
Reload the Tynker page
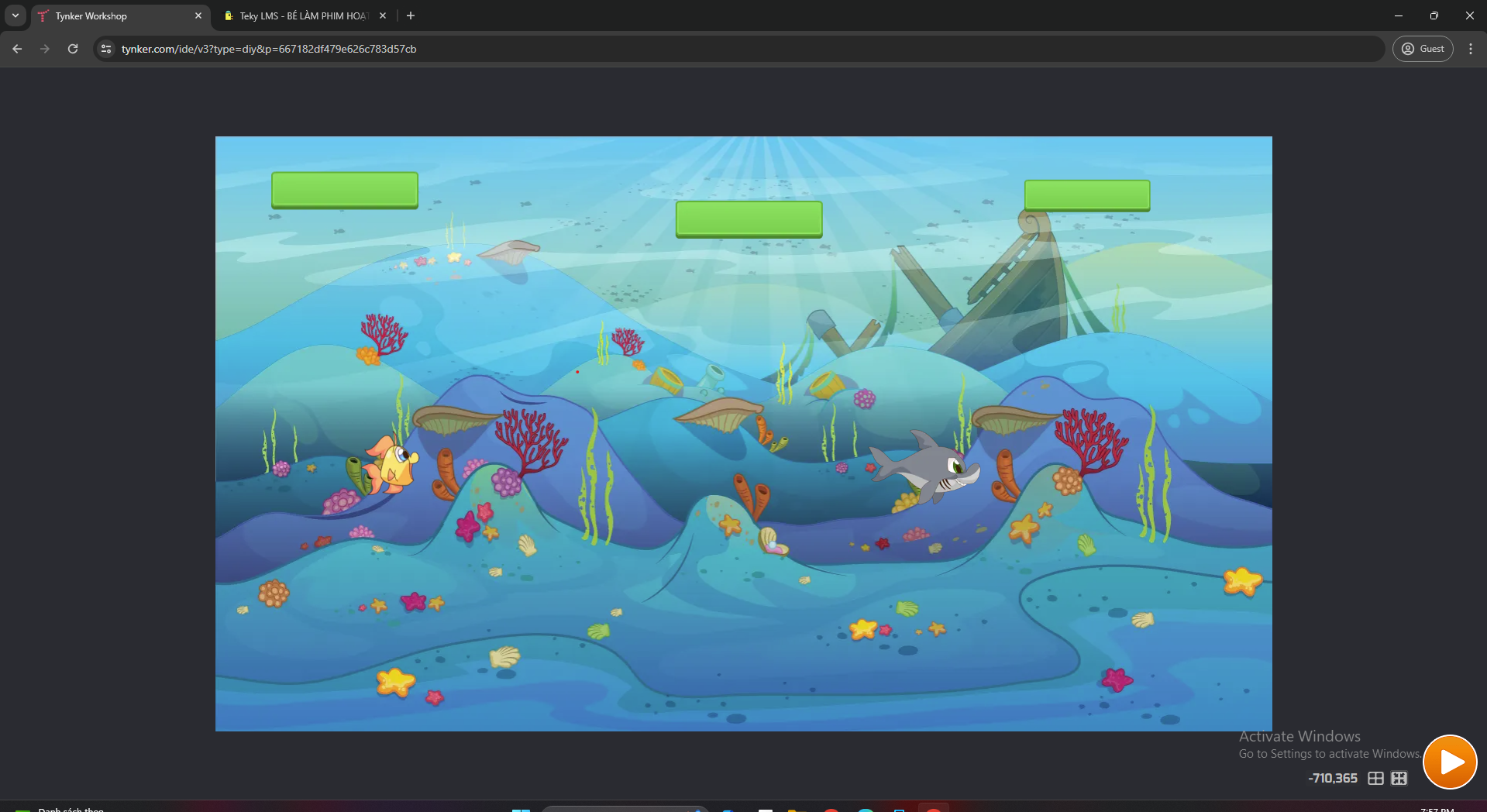pyautogui.click(x=73, y=49)
